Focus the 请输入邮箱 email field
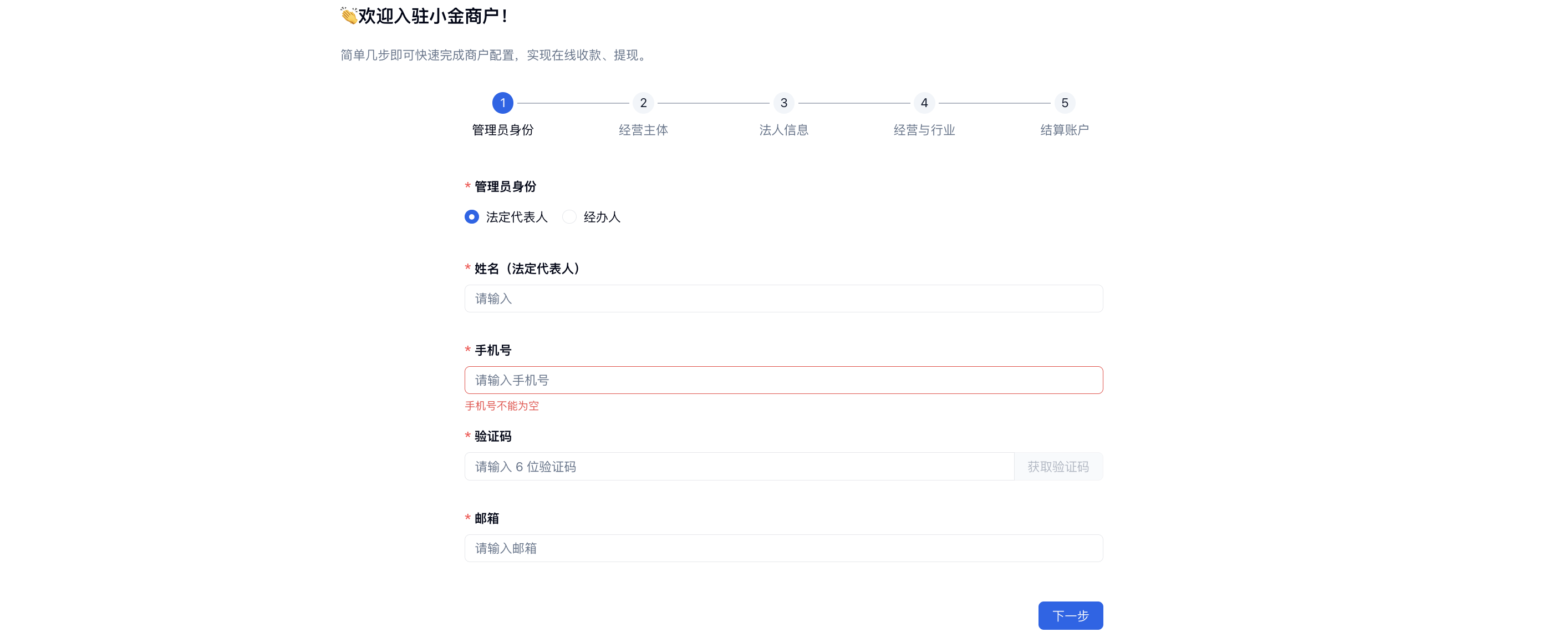 click(x=783, y=548)
